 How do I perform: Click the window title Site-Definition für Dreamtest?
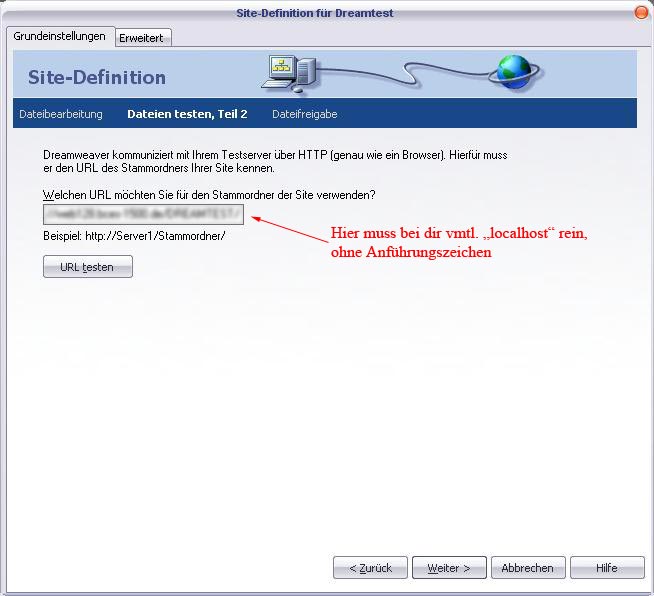click(x=315, y=13)
